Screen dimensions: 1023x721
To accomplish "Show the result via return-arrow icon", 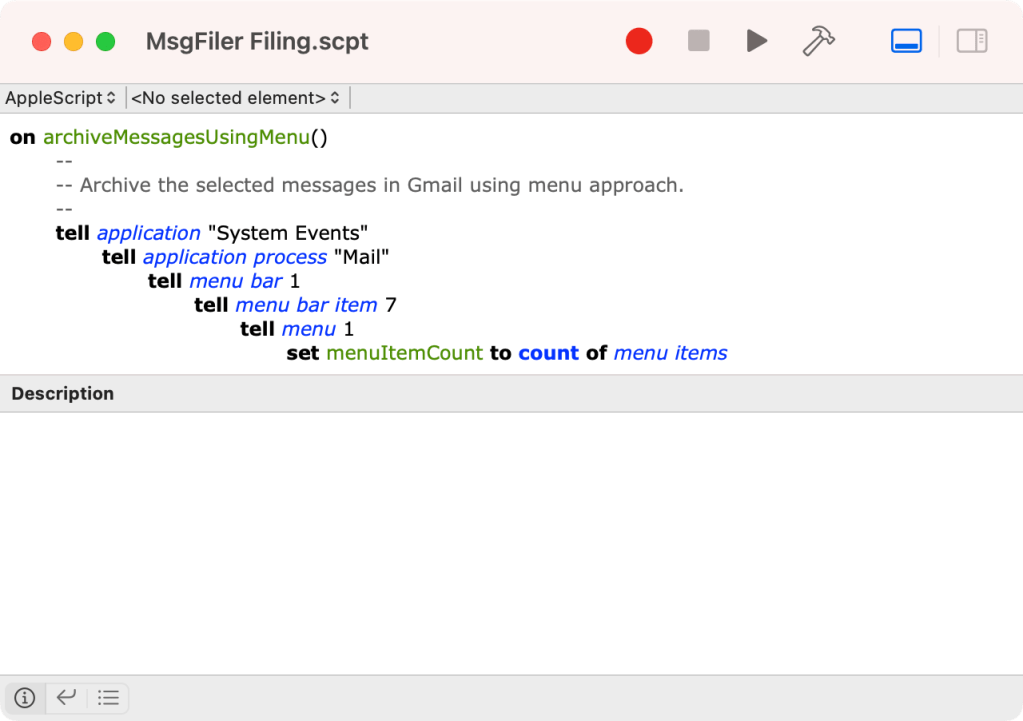I will [67, 698].
